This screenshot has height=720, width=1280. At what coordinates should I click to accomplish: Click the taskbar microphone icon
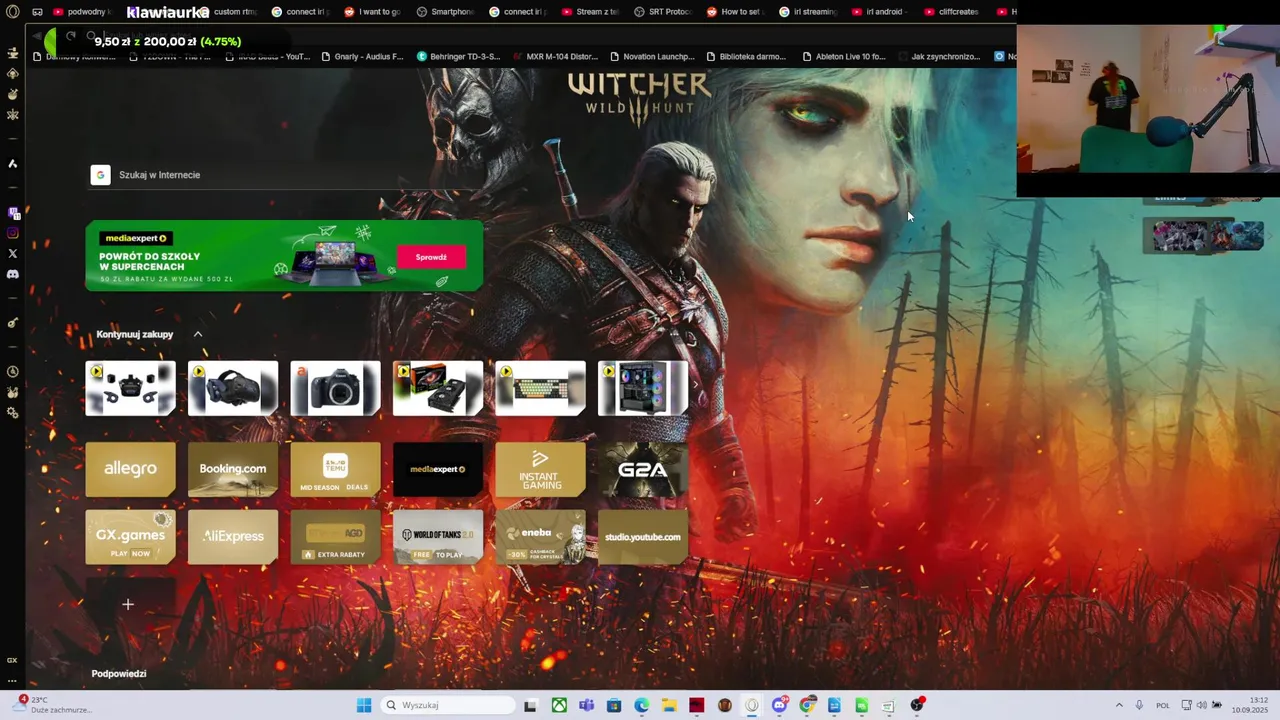click(1139, 705)
